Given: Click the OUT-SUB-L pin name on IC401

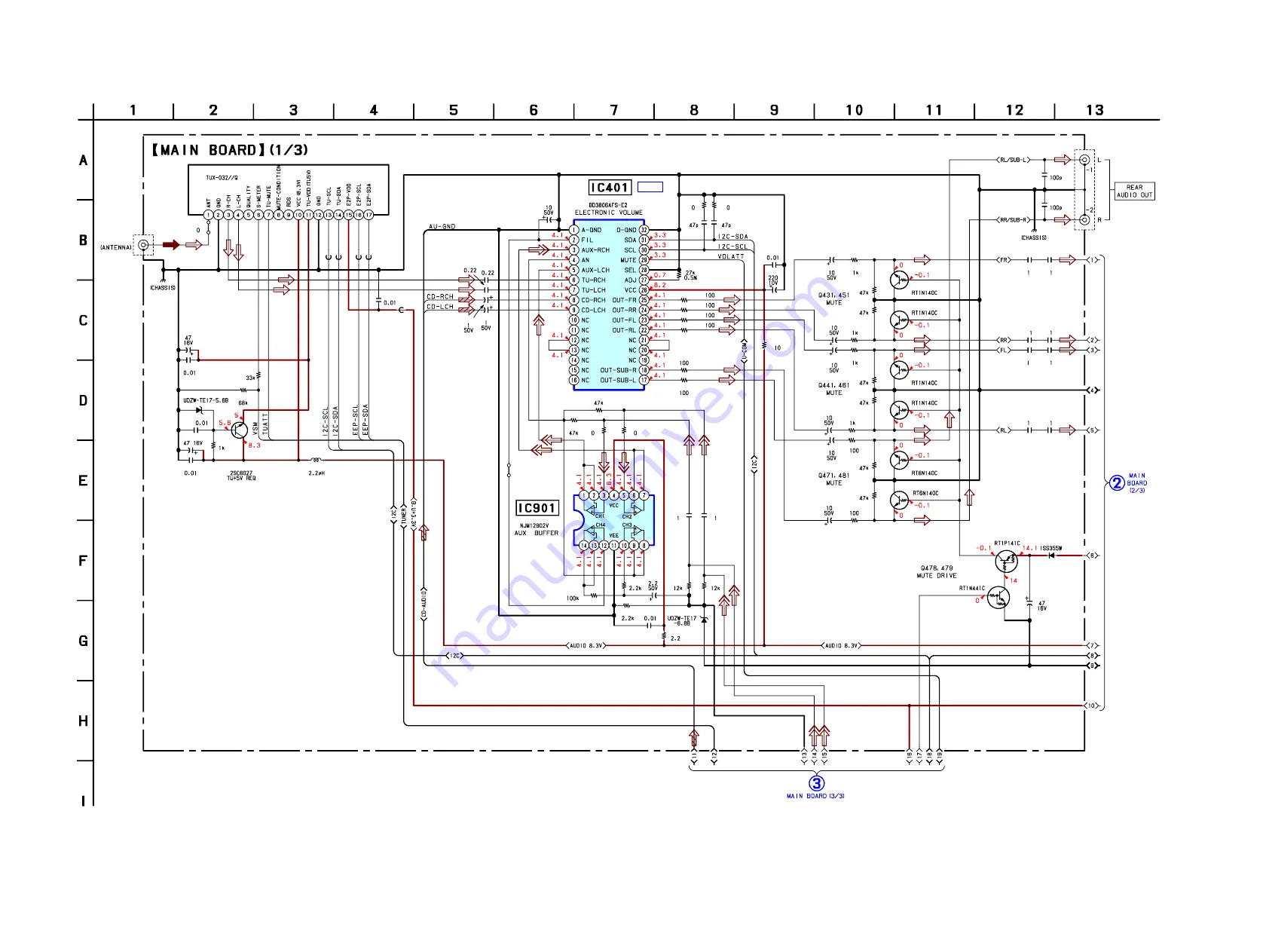Looking at the screenshot, I should click(618, 380).
